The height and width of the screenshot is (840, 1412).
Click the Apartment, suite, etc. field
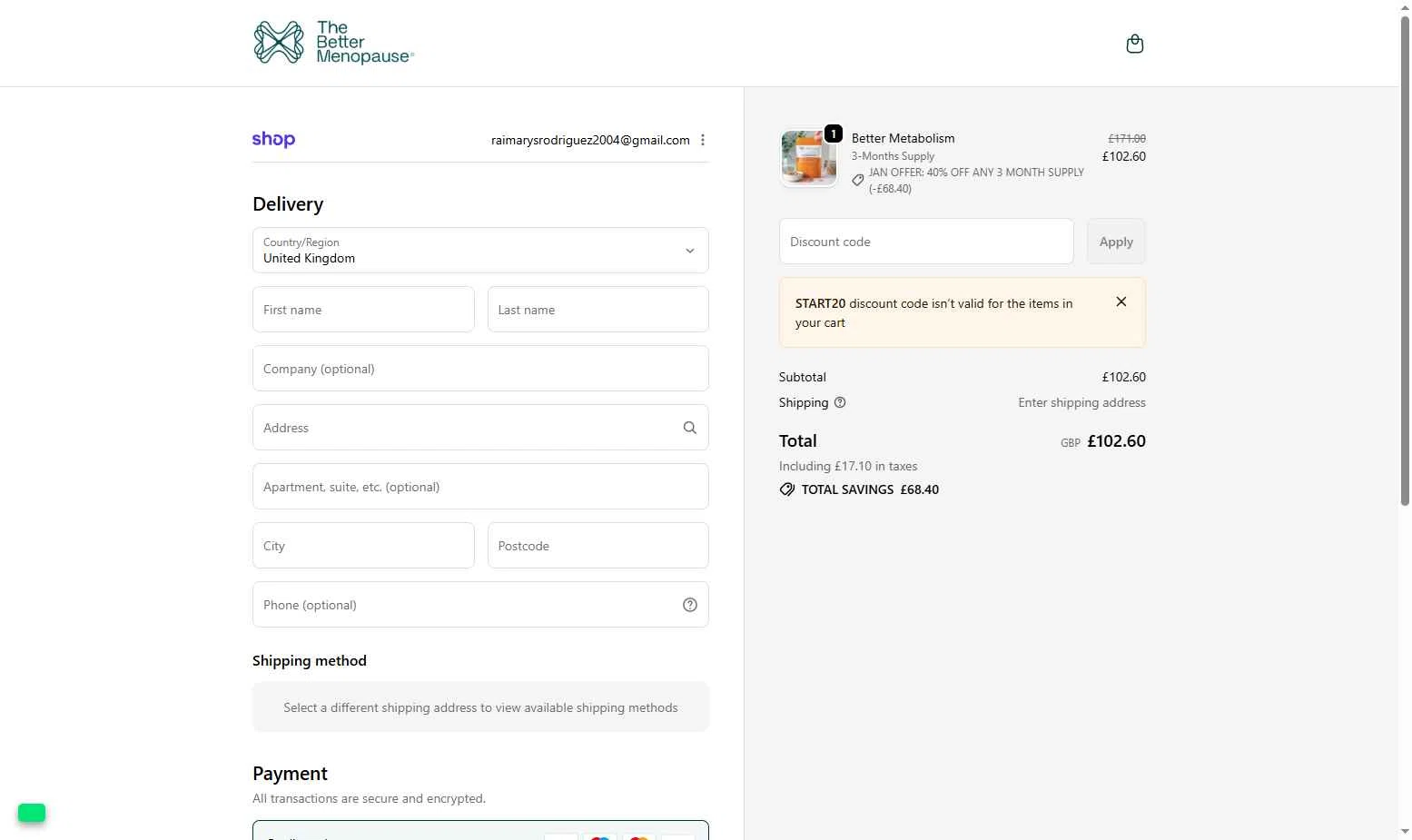tap(480, 487)
